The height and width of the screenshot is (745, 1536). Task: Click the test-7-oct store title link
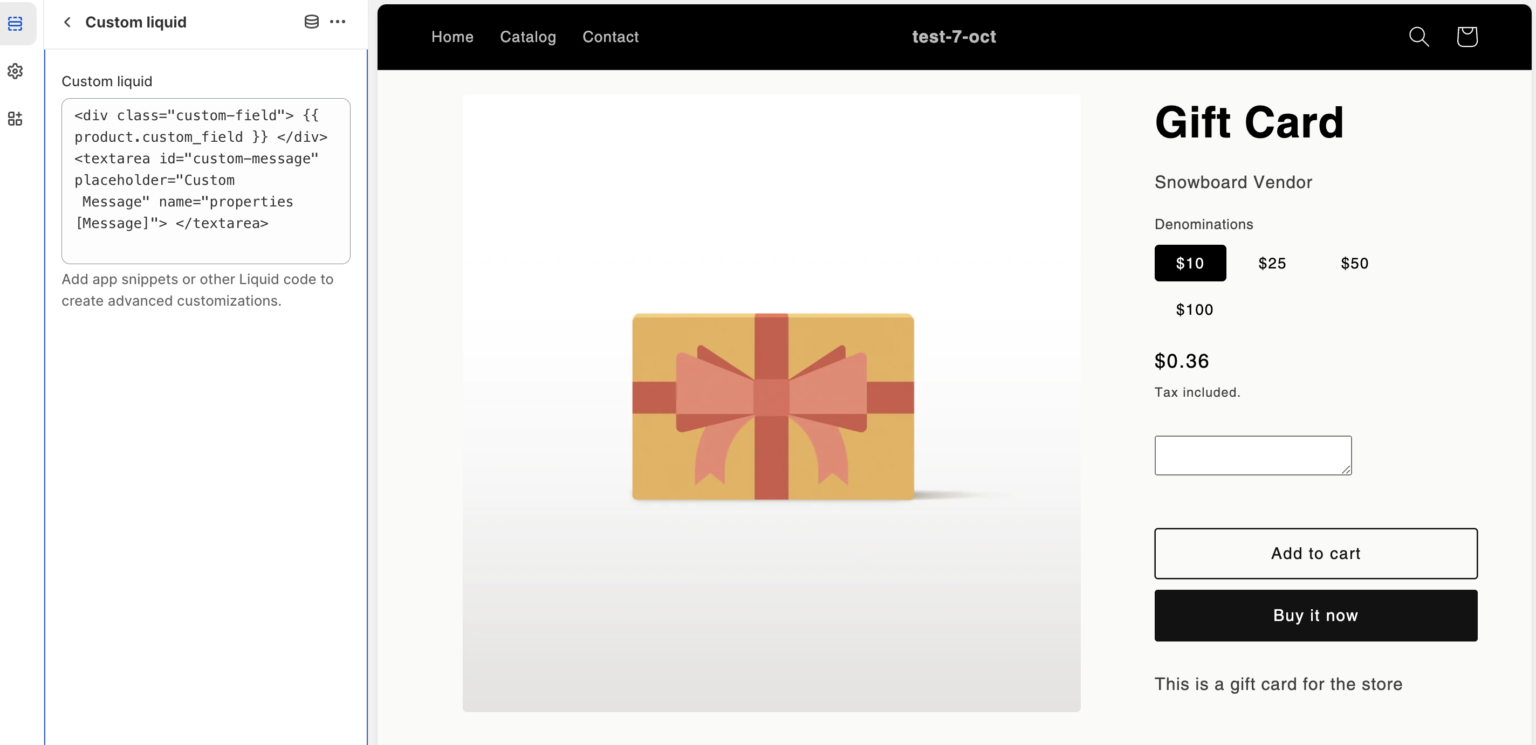(x=954, y=37)
